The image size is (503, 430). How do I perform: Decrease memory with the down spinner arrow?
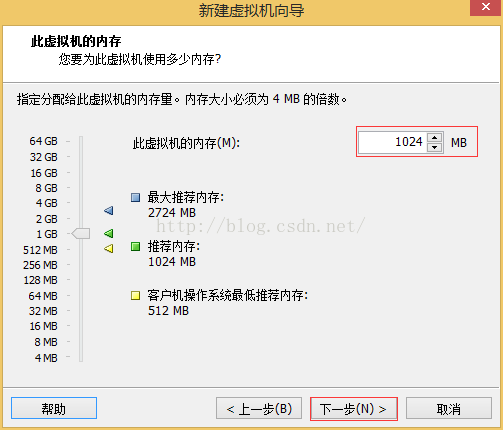434,147
